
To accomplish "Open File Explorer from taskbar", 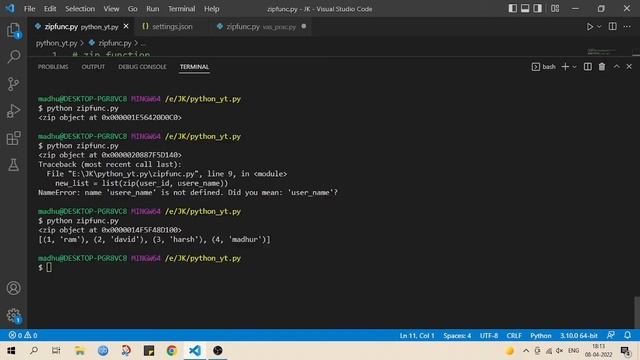I will pyautogui.click(x=80, y=351).
